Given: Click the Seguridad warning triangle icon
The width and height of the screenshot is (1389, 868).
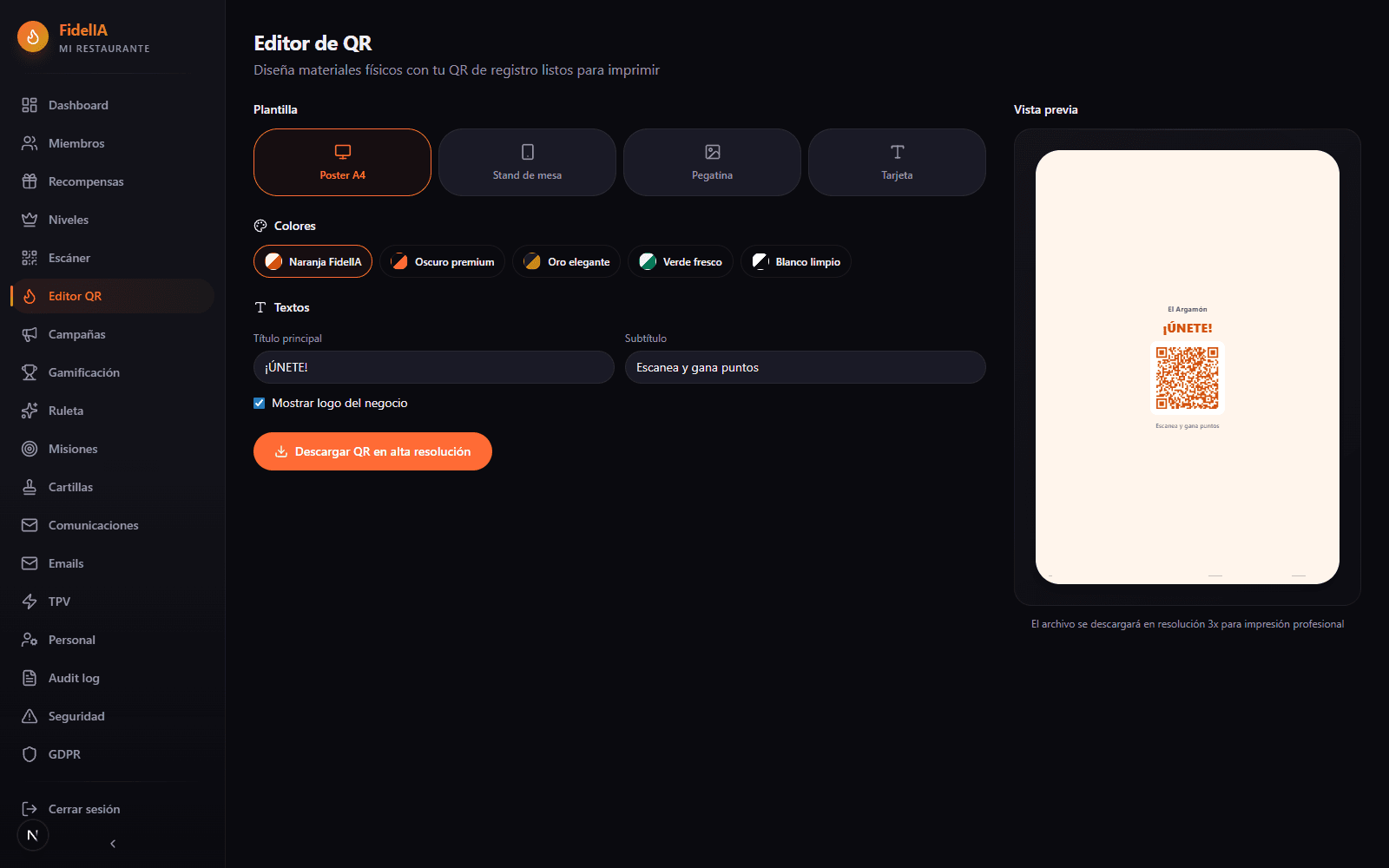Looking at the screenshot, I should point(30,716).
